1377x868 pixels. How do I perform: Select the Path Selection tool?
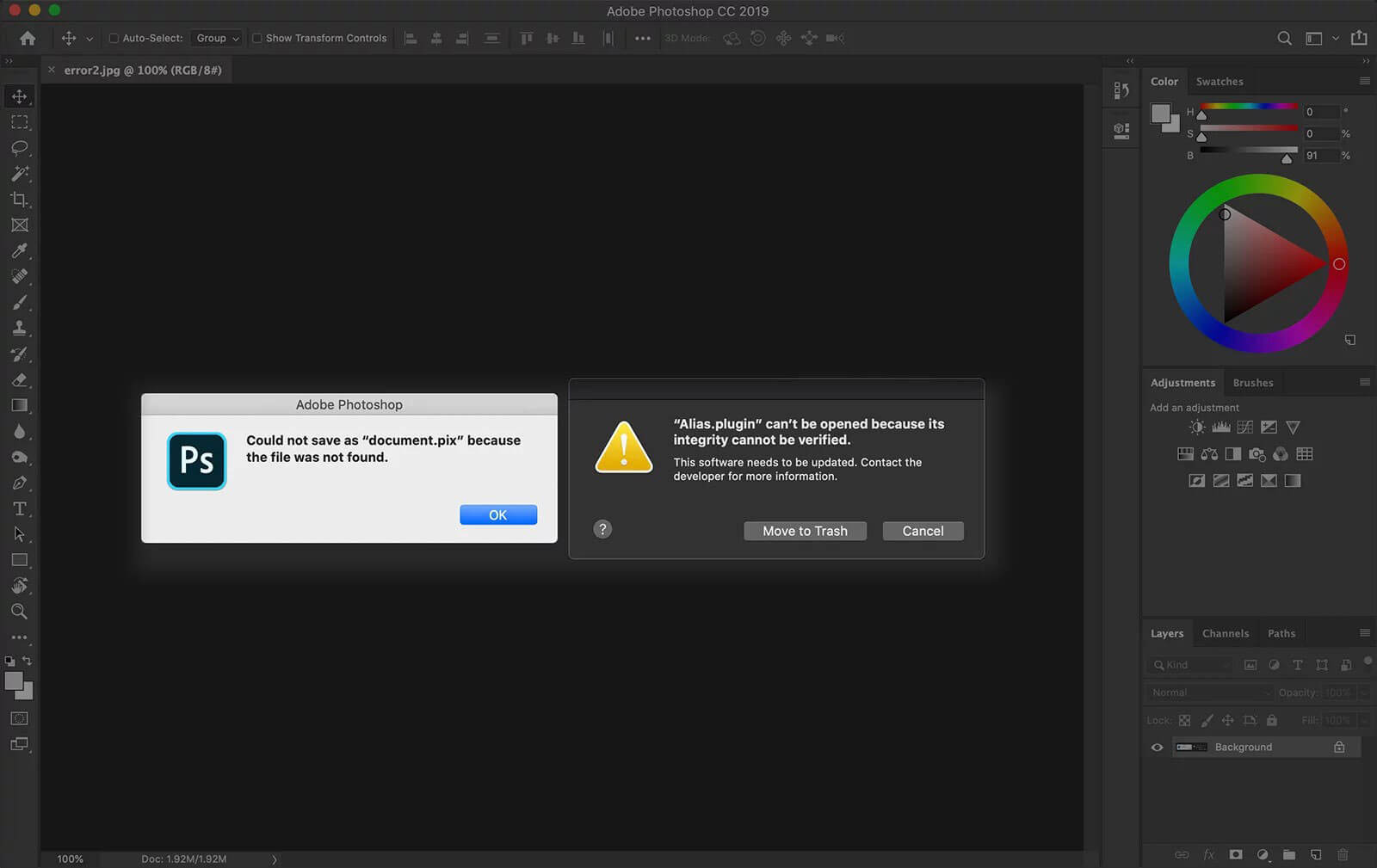pyautogui.click(x=19, y=535)
